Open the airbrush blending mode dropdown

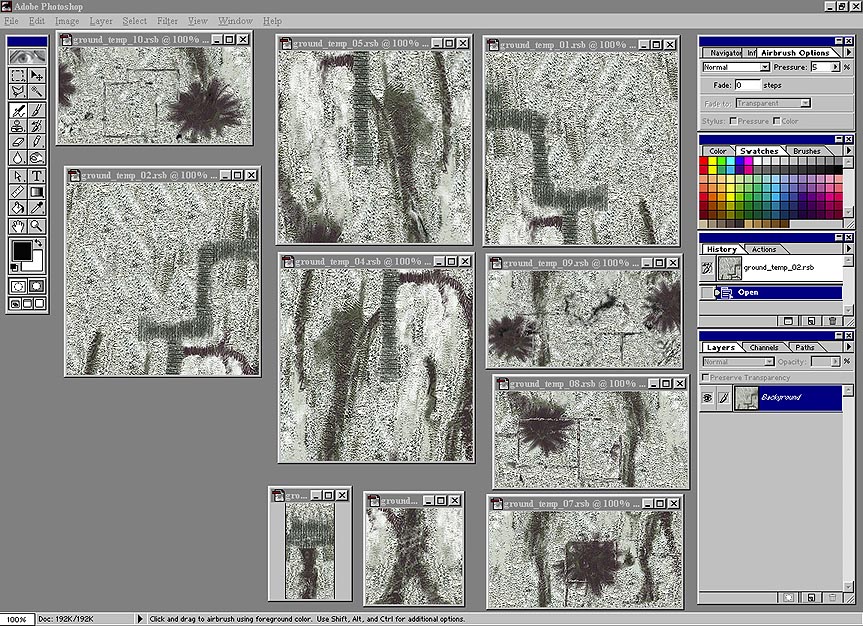tap(765, 66)
